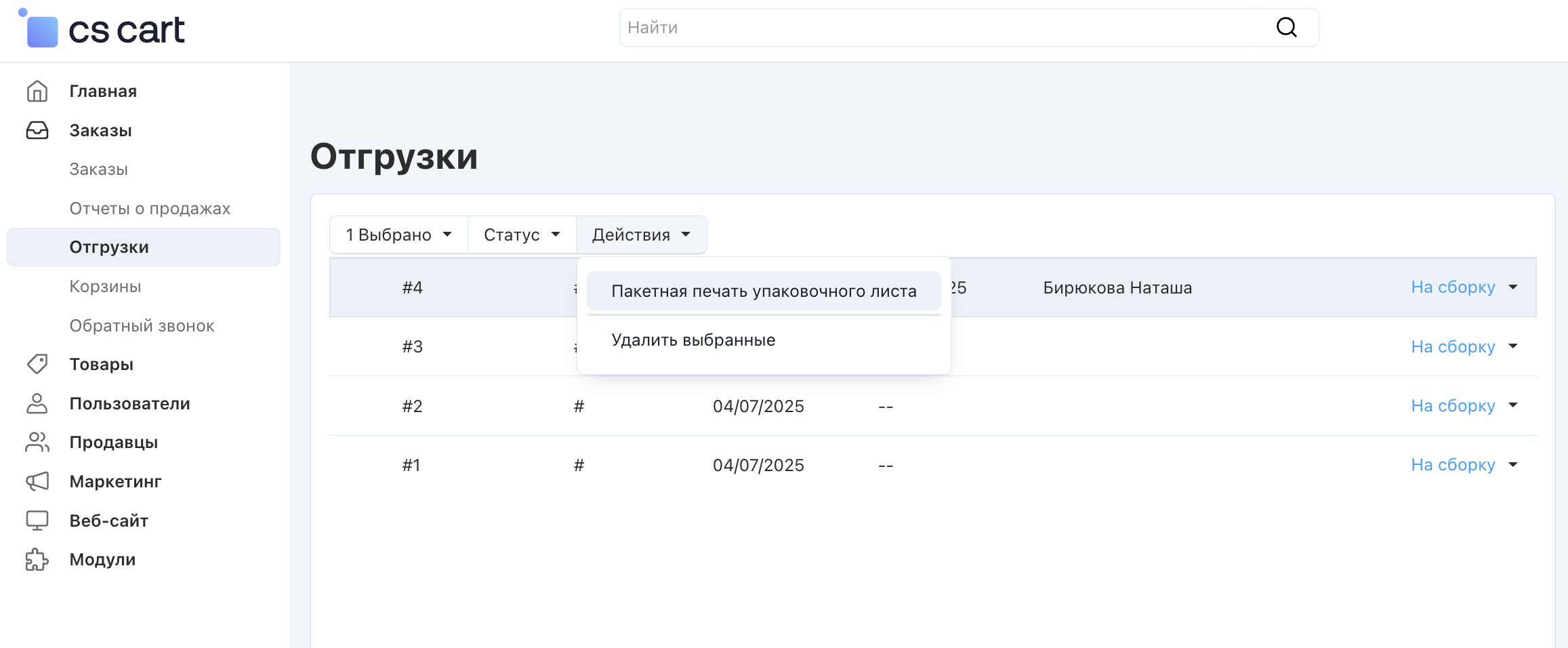Click the CS-Cart logo

103,30
